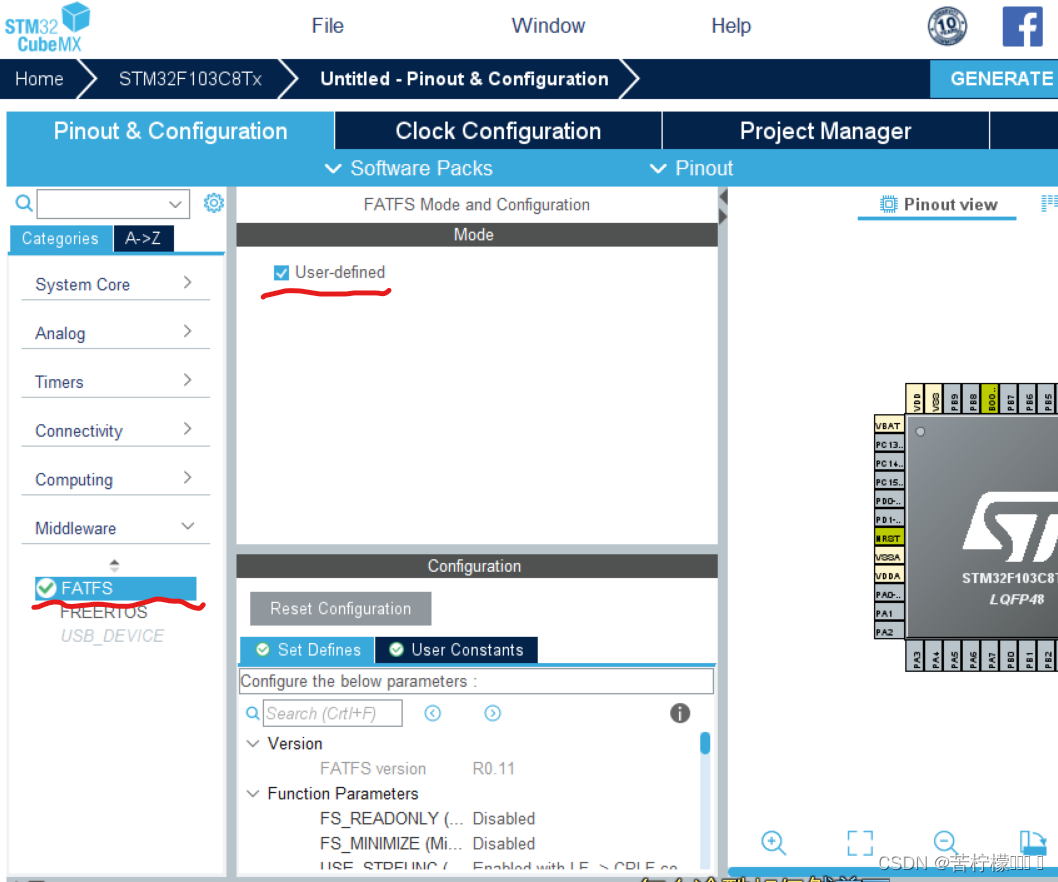This screenshot has width=1058, height=882.
Task: Click the STM32F103C8Tx breadcrumb
Action: click(x=190, y=79)
